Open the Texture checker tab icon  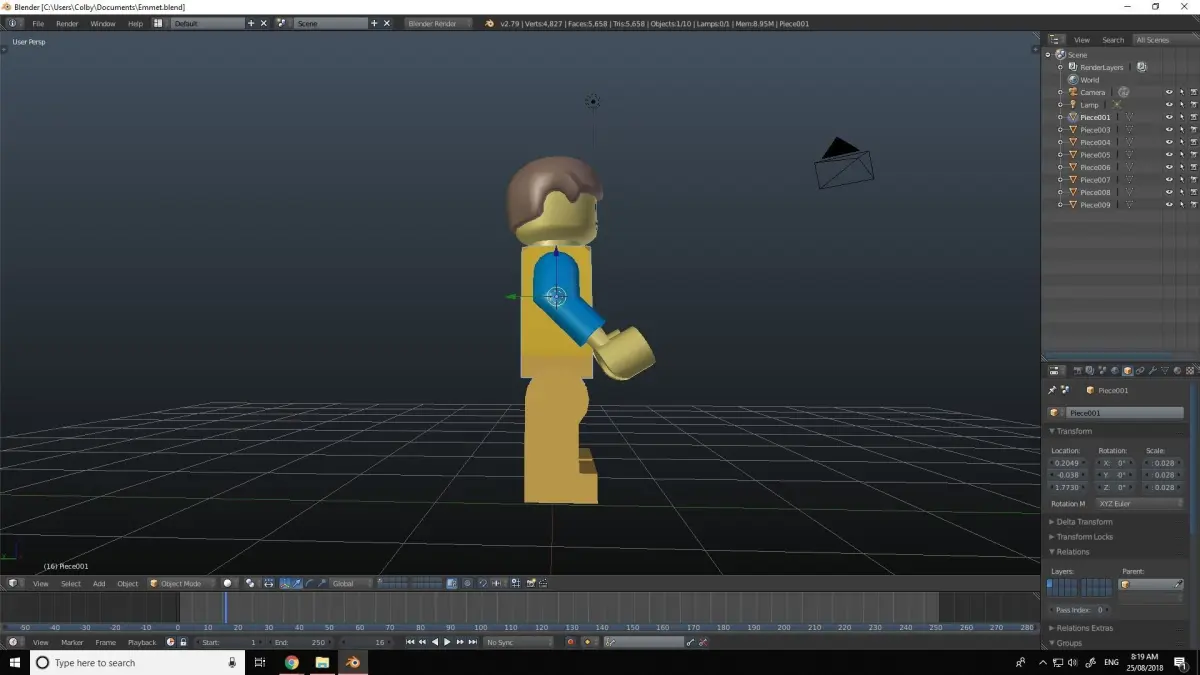coord(1189,370)
